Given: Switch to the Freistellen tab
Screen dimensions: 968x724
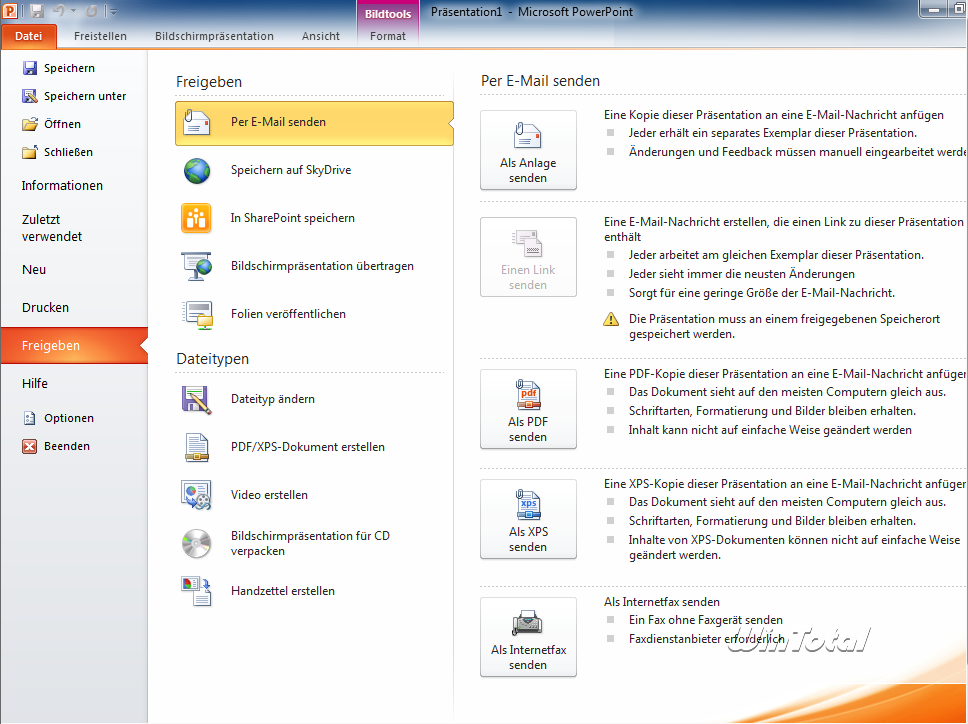Looking at the screenshot, I should point(100,36).
